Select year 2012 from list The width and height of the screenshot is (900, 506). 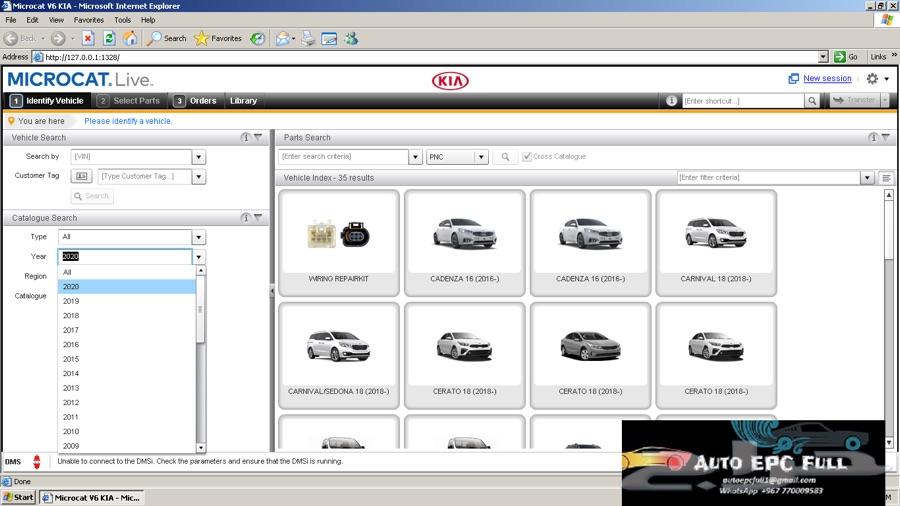(x=127, y=403)
